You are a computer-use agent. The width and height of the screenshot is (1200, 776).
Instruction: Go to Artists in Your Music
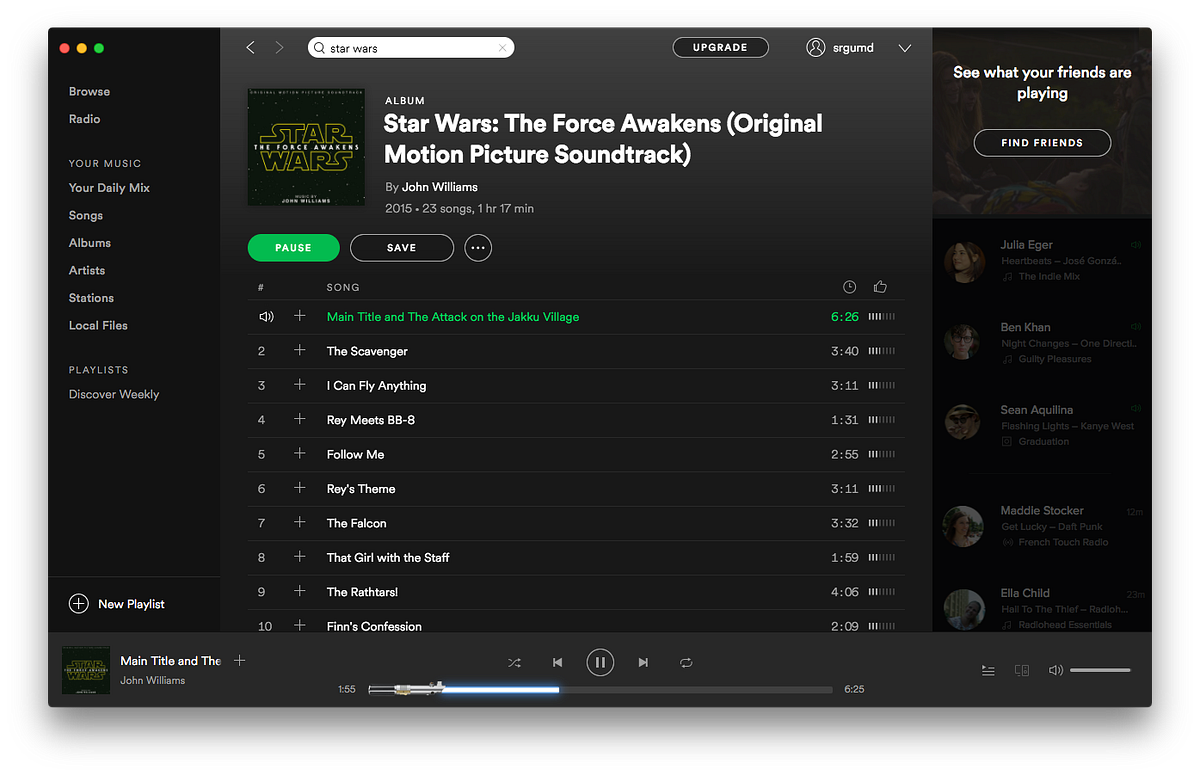87,270
